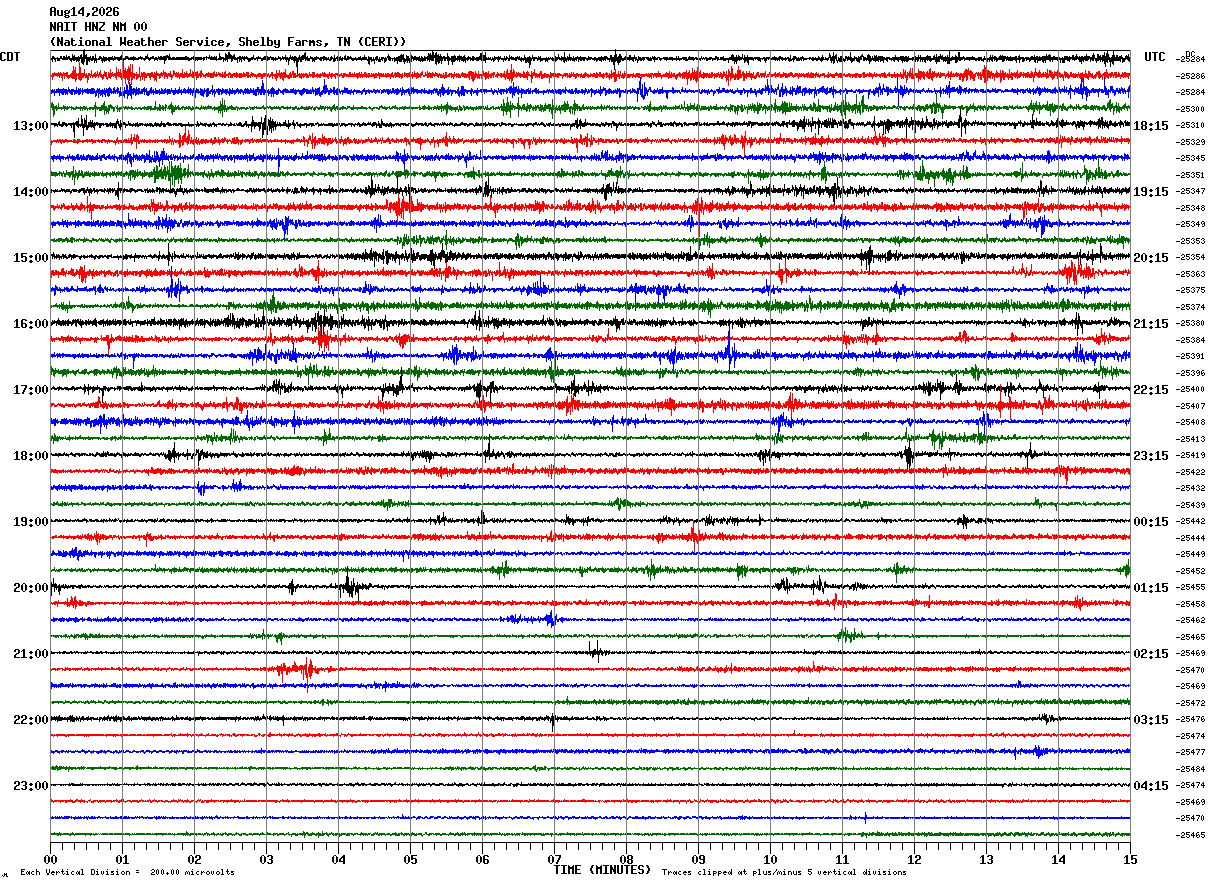Click the 19:00 CDT time label
The width and height of the screenshot is (1210, 886).
pyautogui.click(x=30, y=521)
